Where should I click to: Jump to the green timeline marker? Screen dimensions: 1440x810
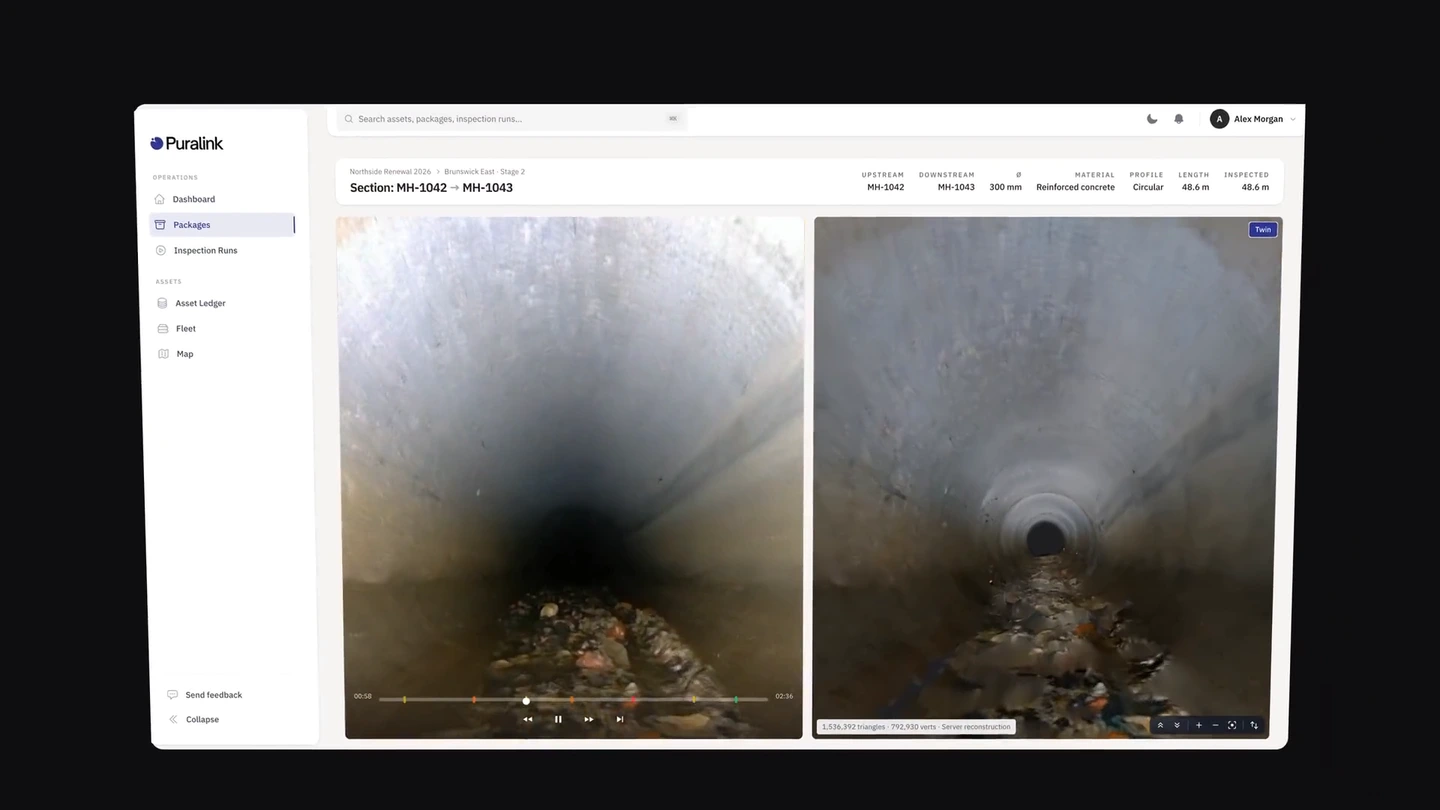[736, 700]
